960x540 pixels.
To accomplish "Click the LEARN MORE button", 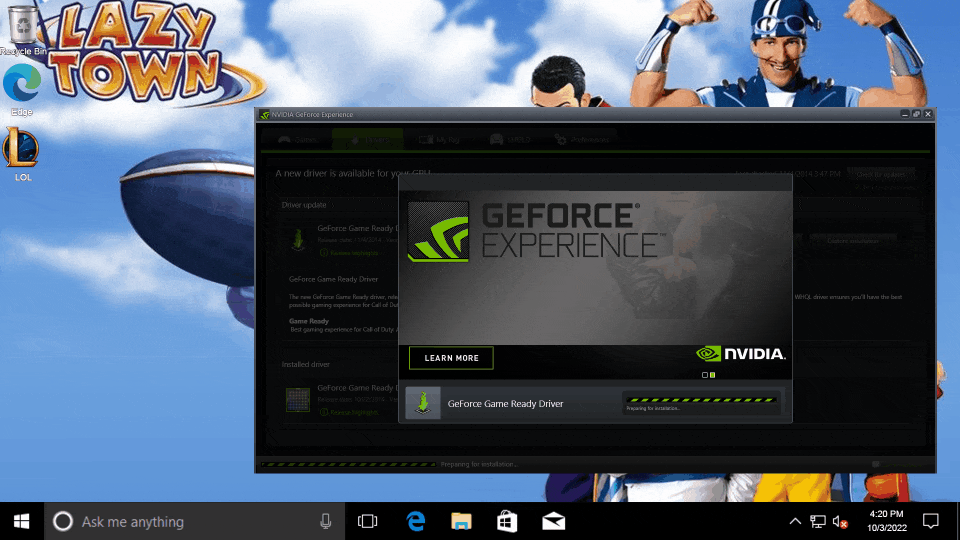I will pyautogui.click(x=451, y=358).
